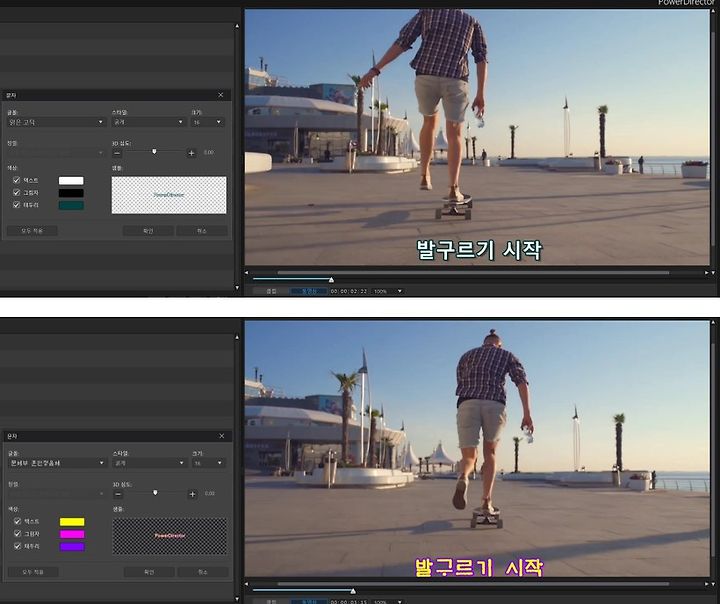Open the 크기 dropdown in the white-preview dialog
Screen dimensions: 720x604
[207, 122]
